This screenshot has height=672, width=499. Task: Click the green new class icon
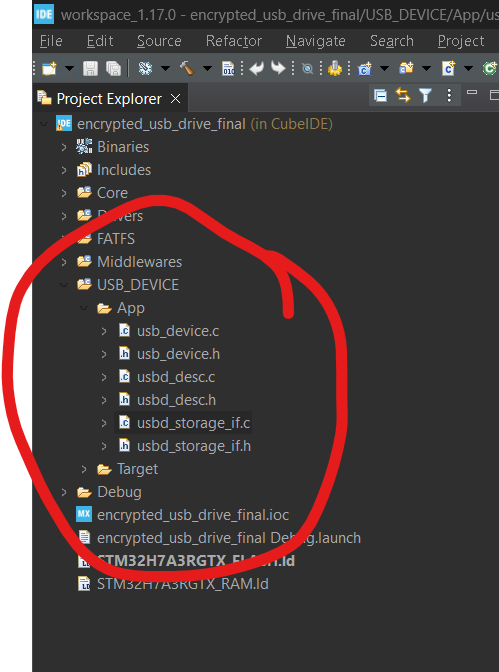pos(489,68)
